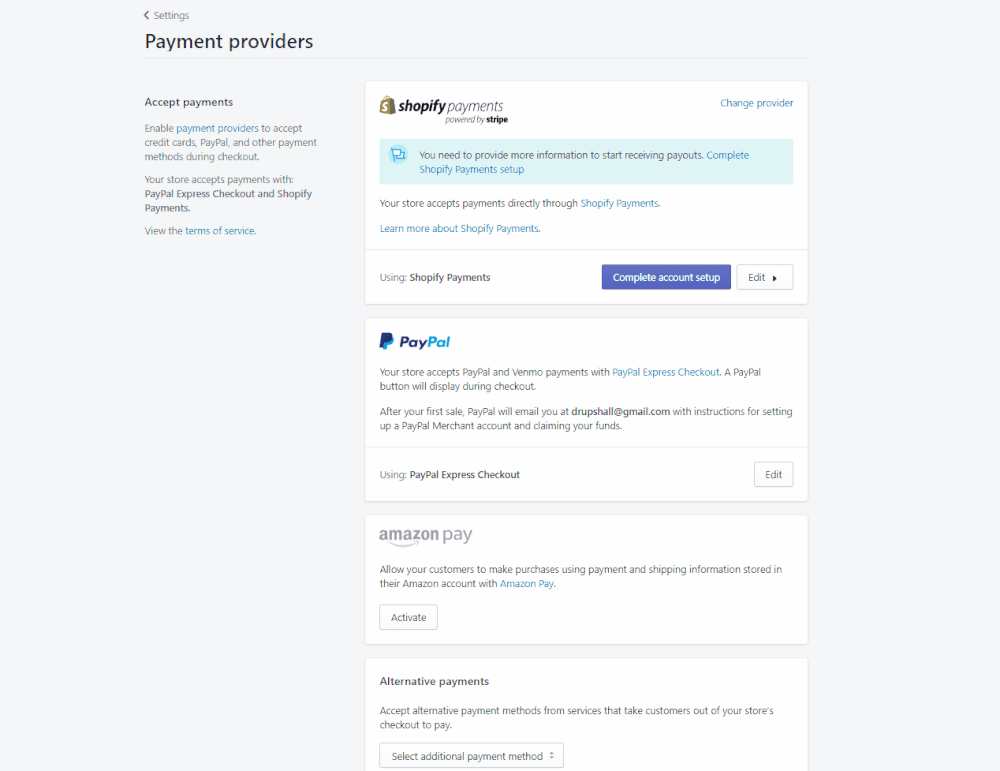Click the Shopify Payments logo
Image resolution: width=1000 pixels, height=771 pixels.
click(x=443, y=109)
